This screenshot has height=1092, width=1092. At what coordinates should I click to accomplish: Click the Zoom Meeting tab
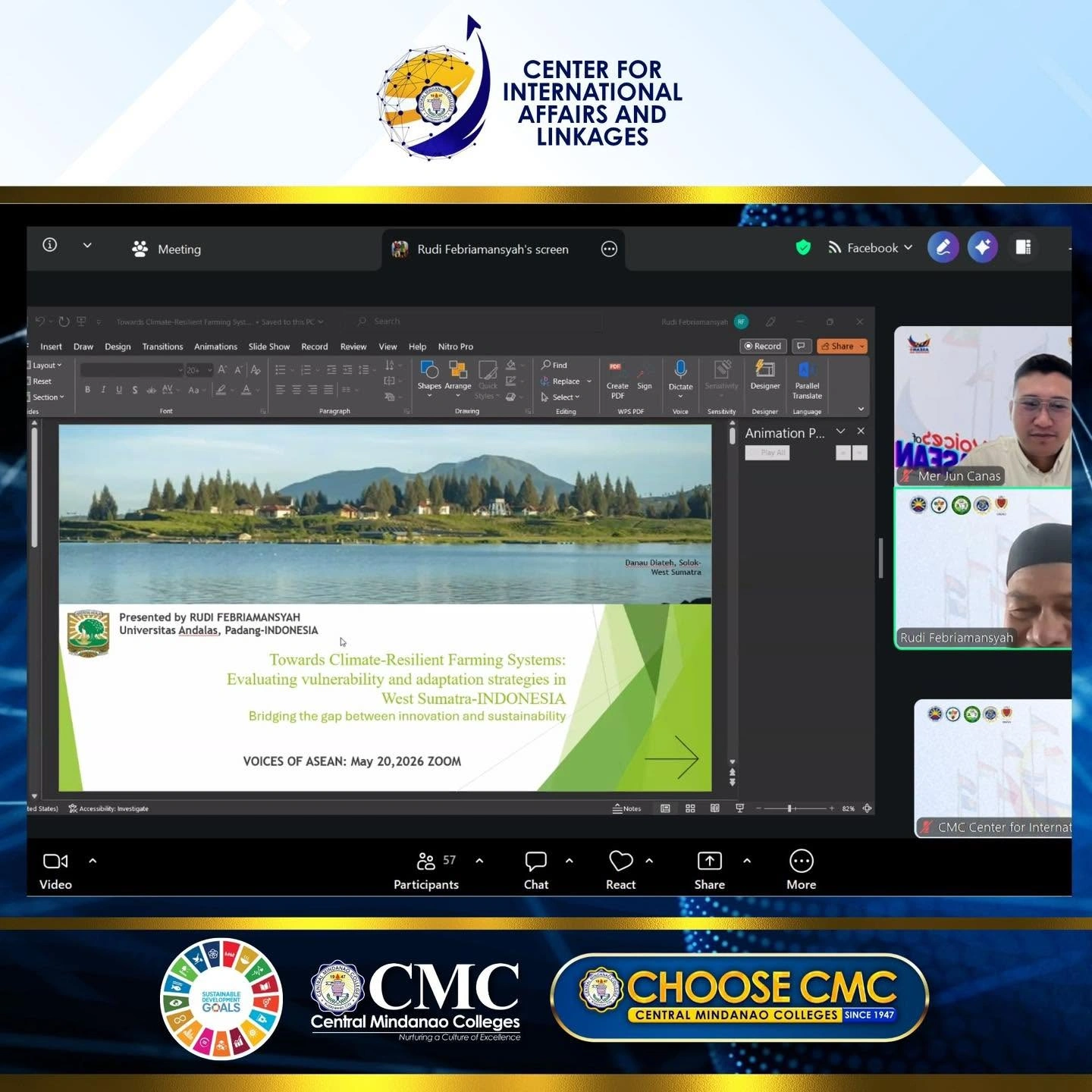(167, 249)
